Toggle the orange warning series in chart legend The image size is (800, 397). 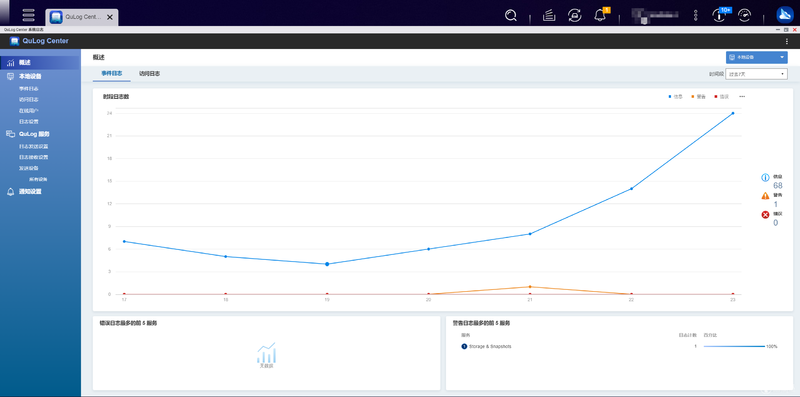[x=698, y=96]
